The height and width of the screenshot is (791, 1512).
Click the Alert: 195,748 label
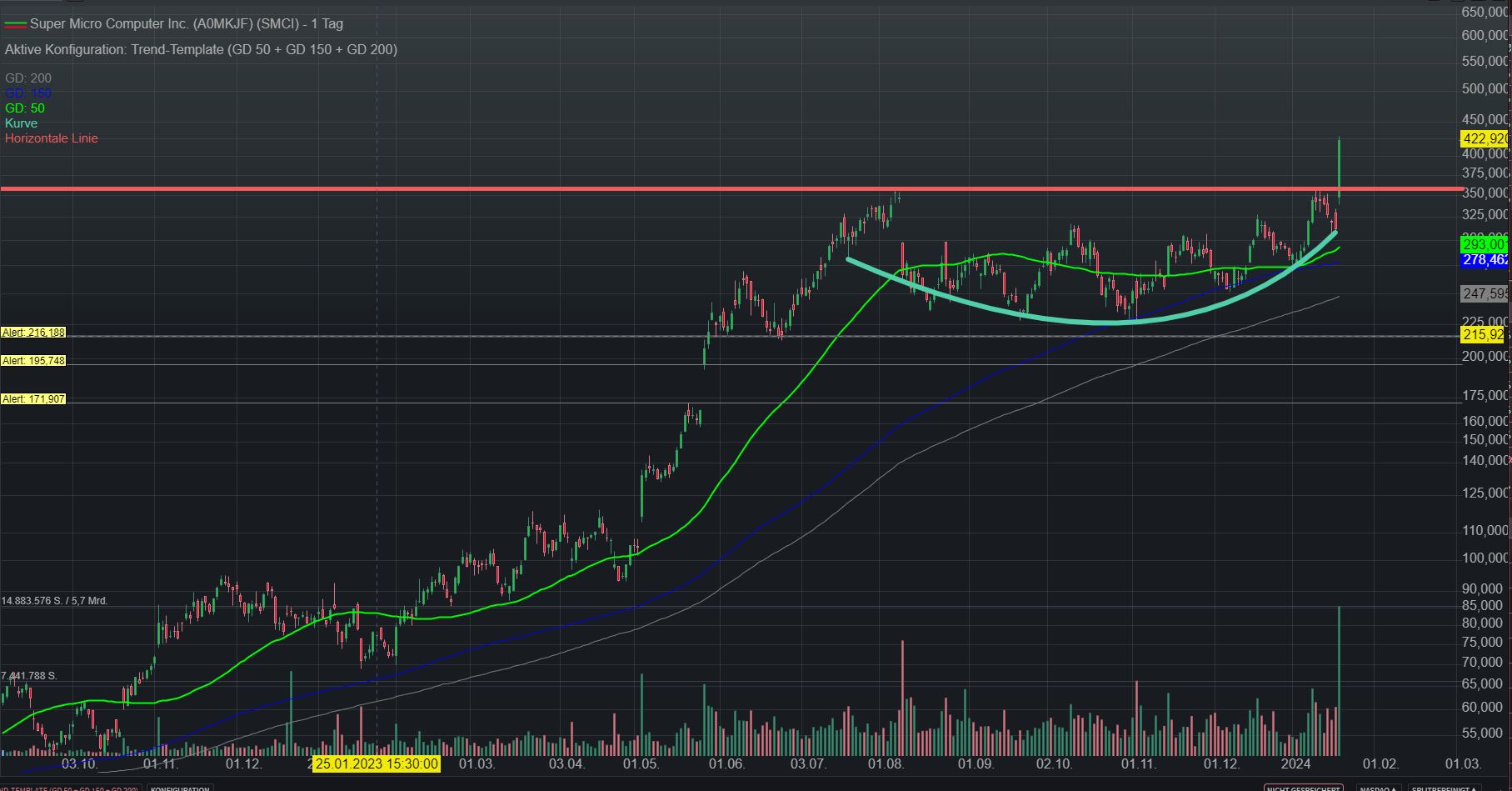(33, 361)
